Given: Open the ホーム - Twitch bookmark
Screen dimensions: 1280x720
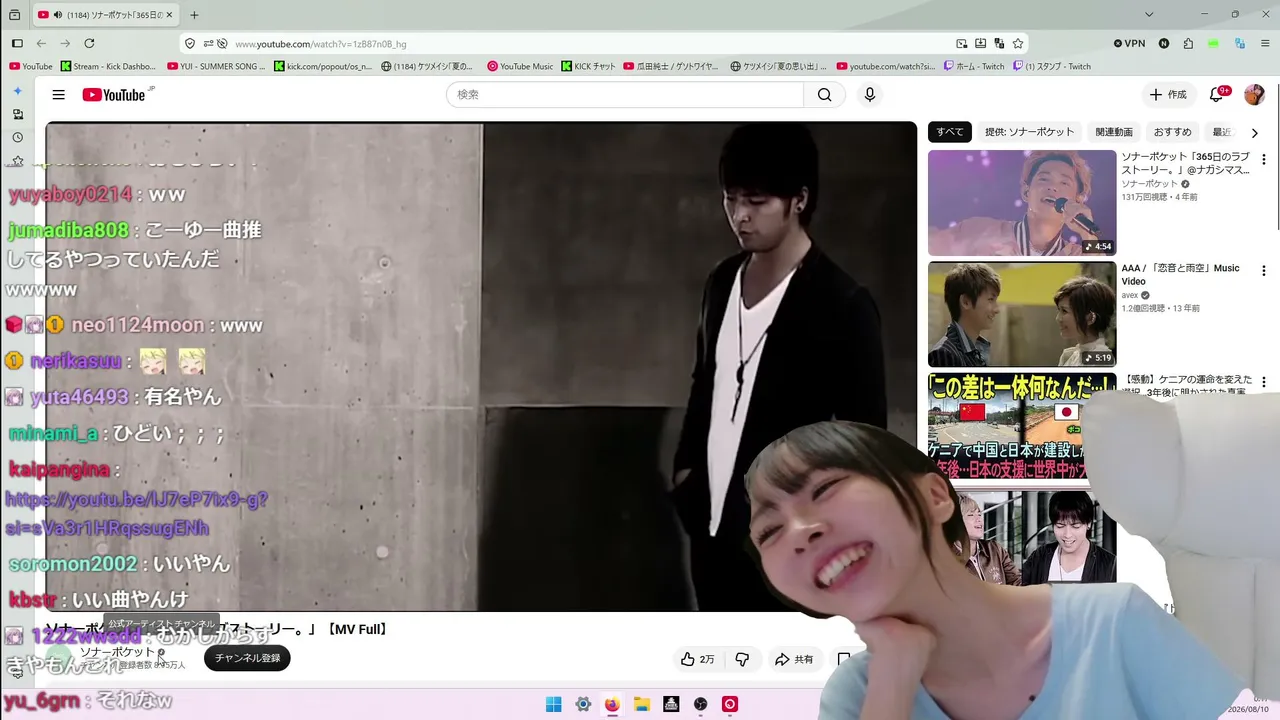Looking at the screenshot, I should (x=974, y=67).
